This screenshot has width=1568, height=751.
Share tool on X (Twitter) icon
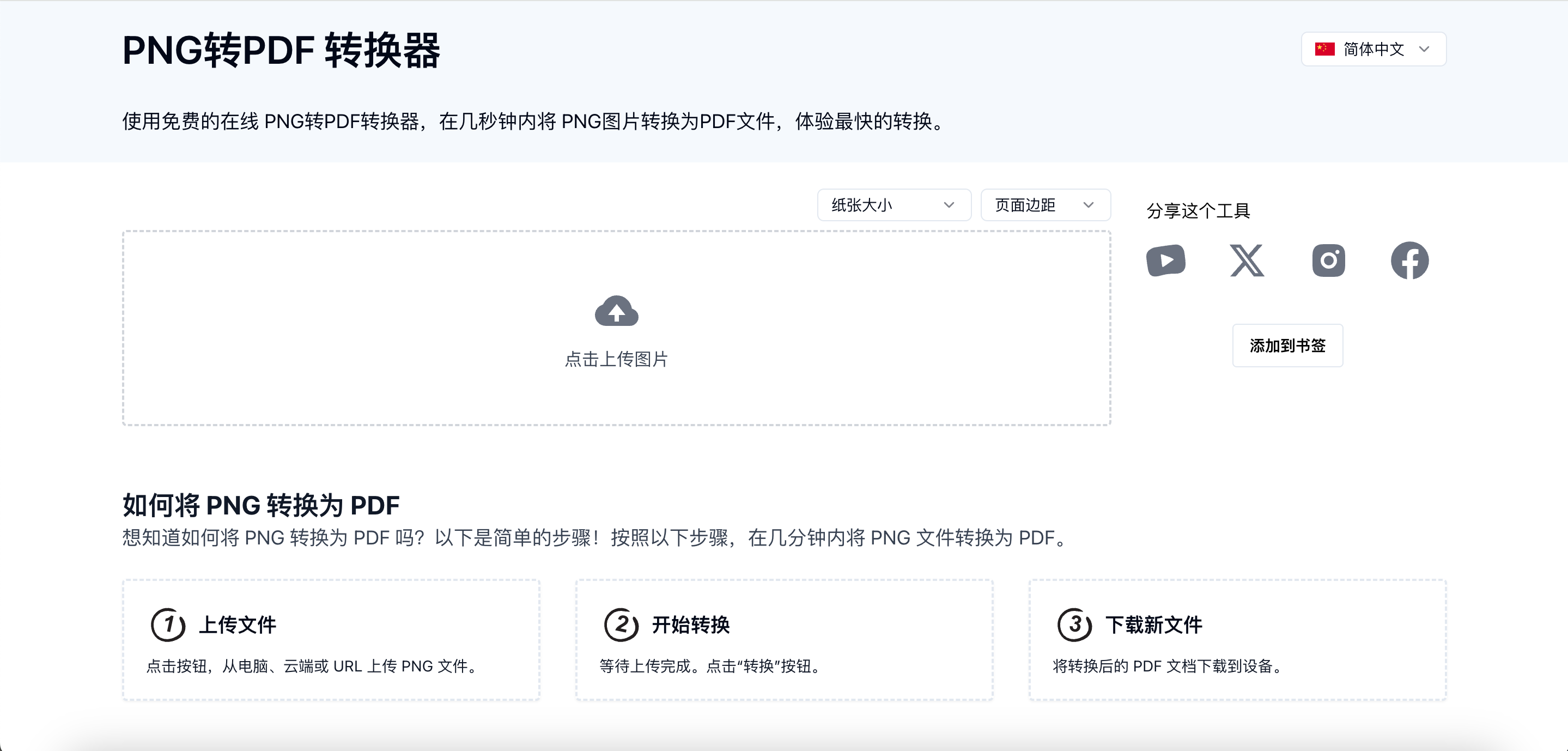[1247, 261]
